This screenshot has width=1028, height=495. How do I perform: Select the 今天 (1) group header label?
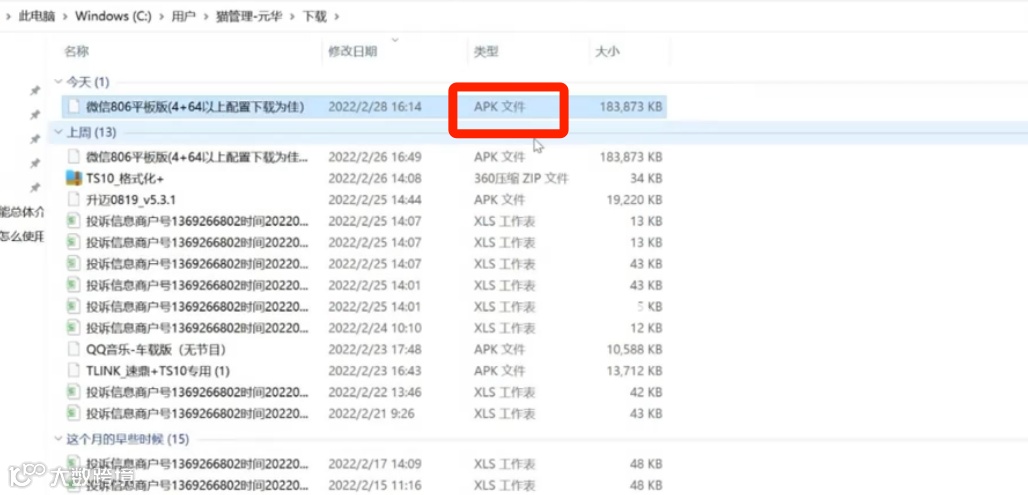pyautogui.click(x=88, y=82)
